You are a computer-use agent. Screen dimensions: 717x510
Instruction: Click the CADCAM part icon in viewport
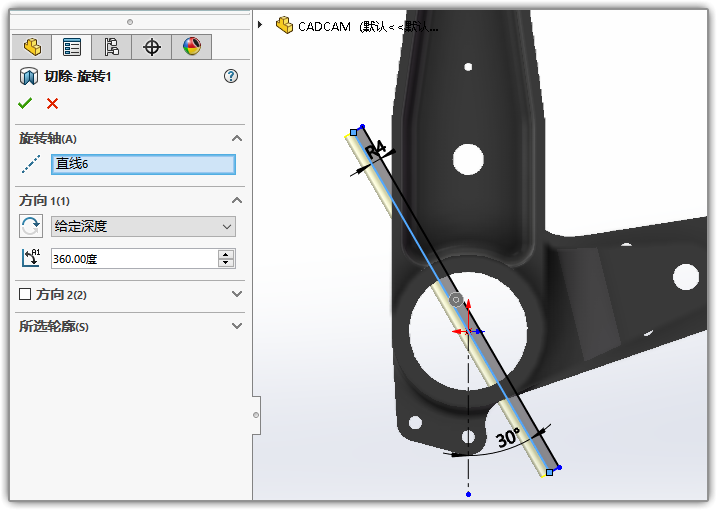coord(284,25)
